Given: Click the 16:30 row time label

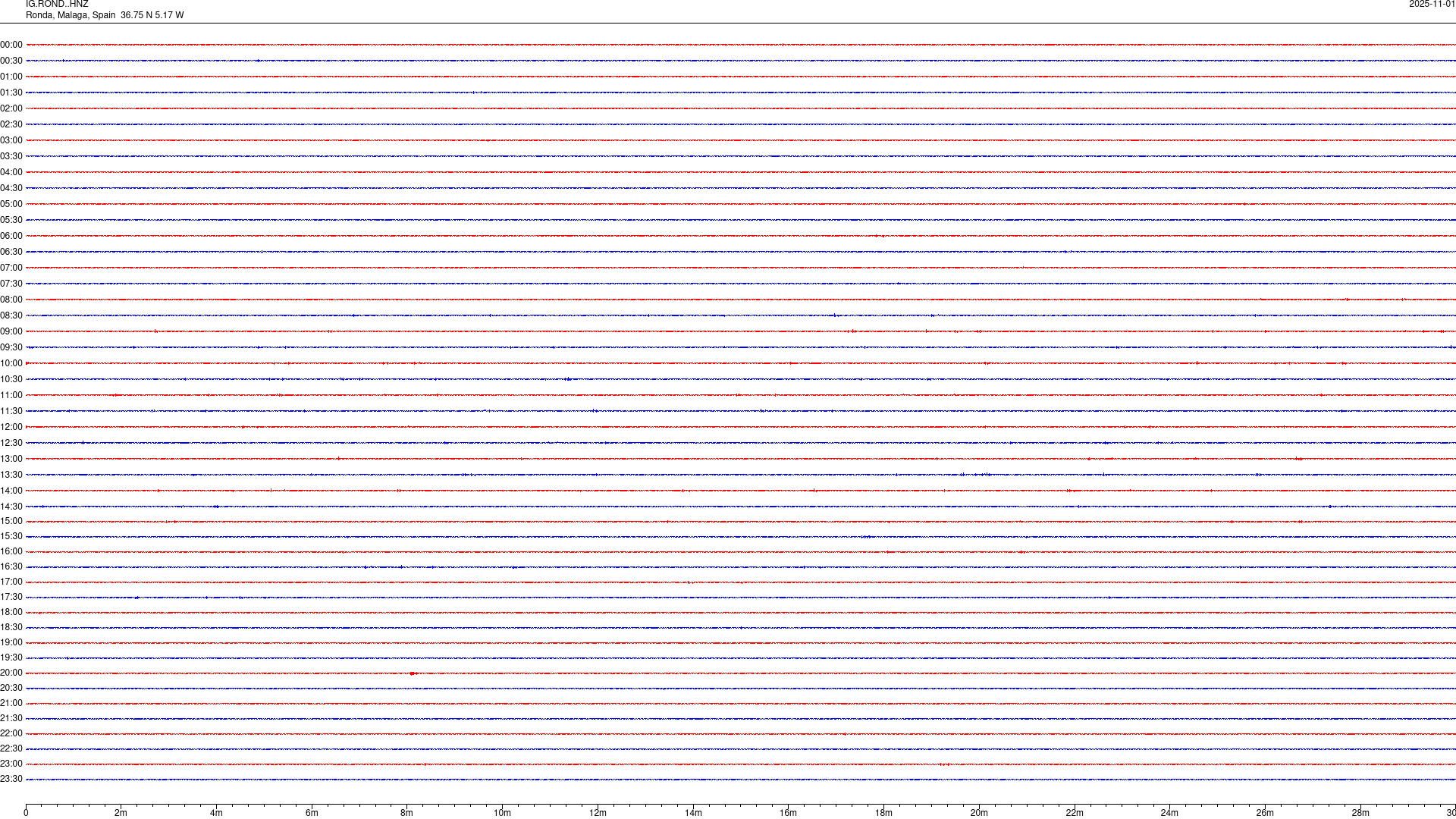Looking at the screenshot, I should [11, 566].
